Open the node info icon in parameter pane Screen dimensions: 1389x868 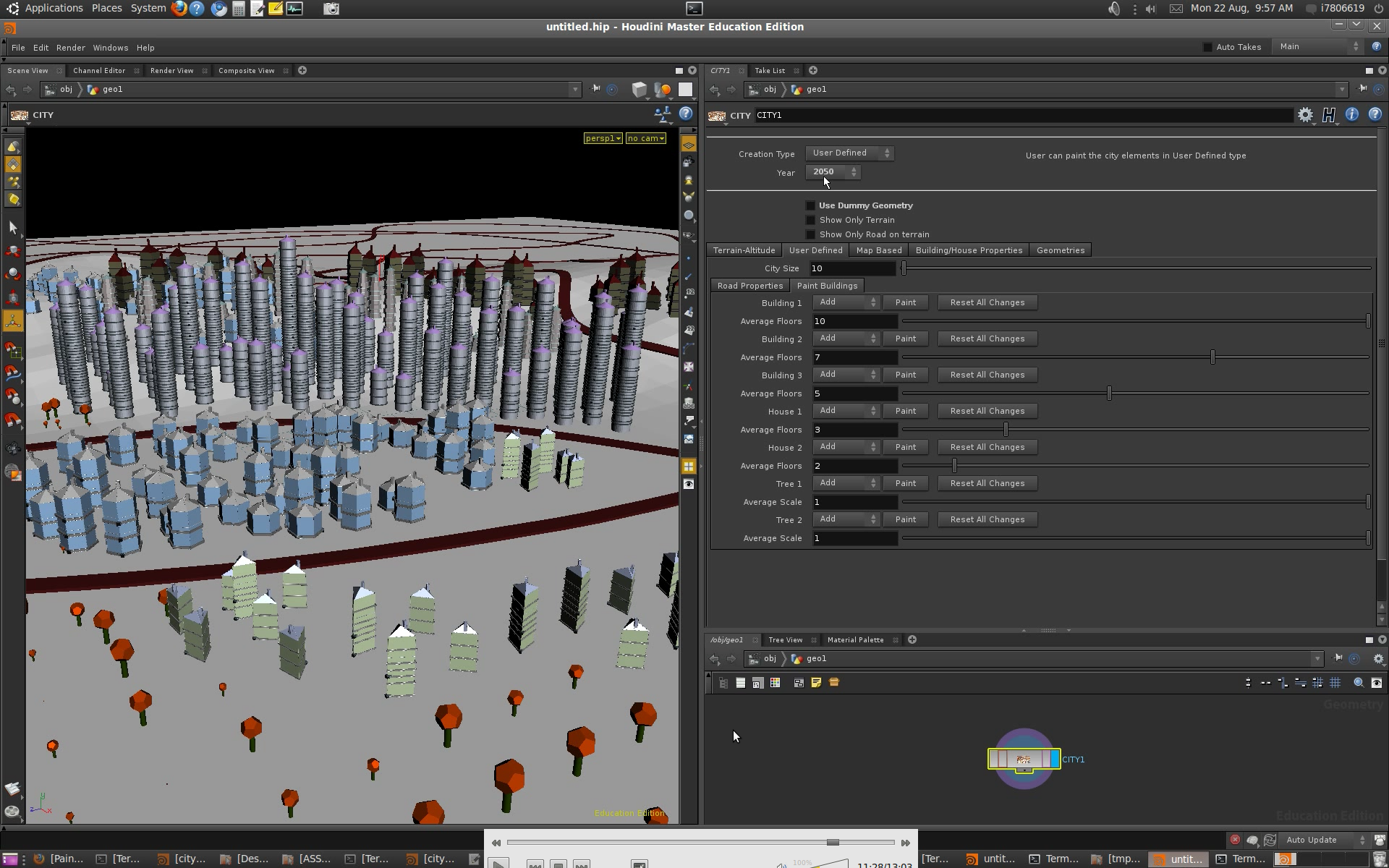[x=1351, y=115]
